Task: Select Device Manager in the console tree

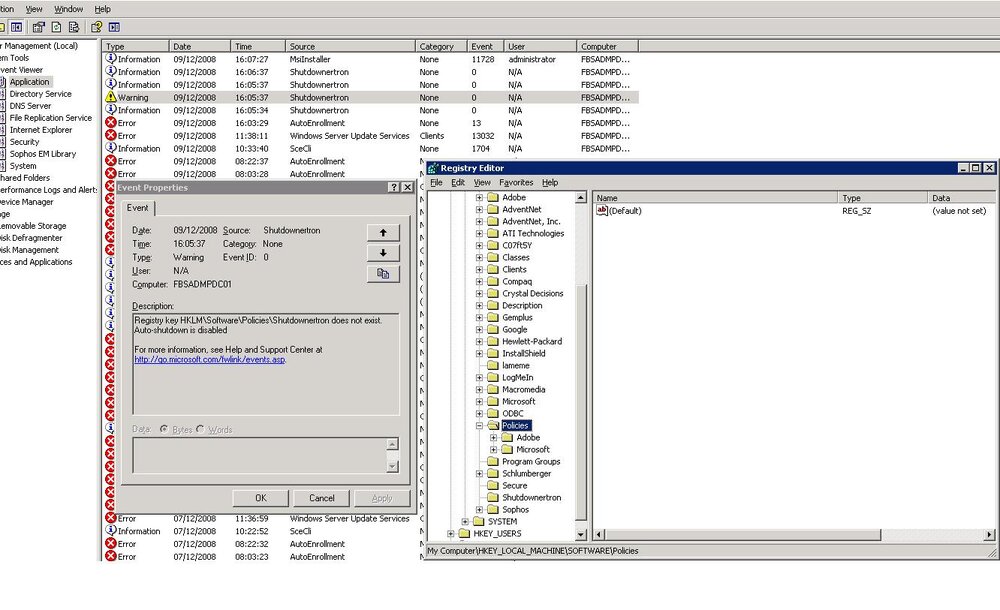Action: point(26,202)
